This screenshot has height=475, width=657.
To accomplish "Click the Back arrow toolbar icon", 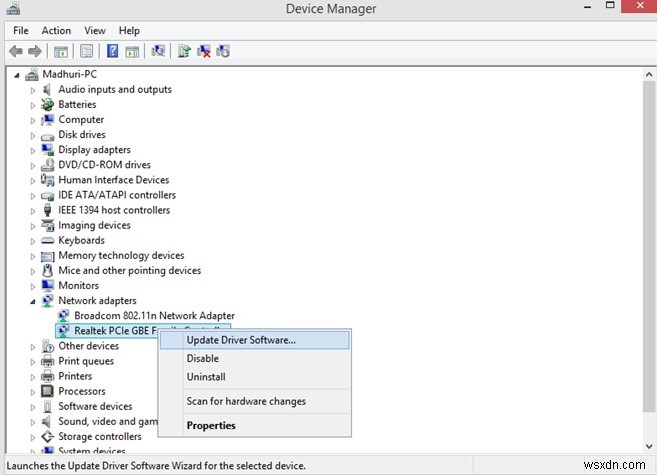I will point(16,52).
